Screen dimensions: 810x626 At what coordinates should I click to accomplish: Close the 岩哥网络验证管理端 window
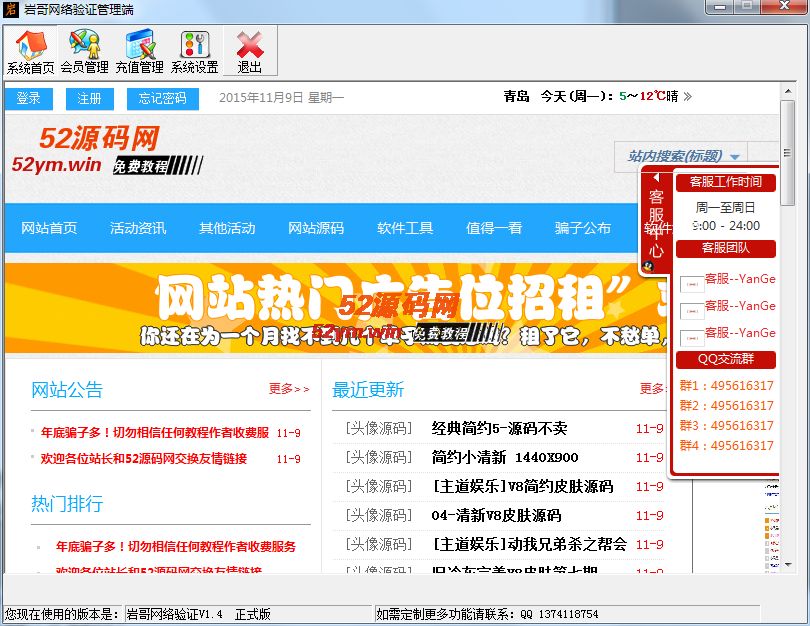coord(785,6)
